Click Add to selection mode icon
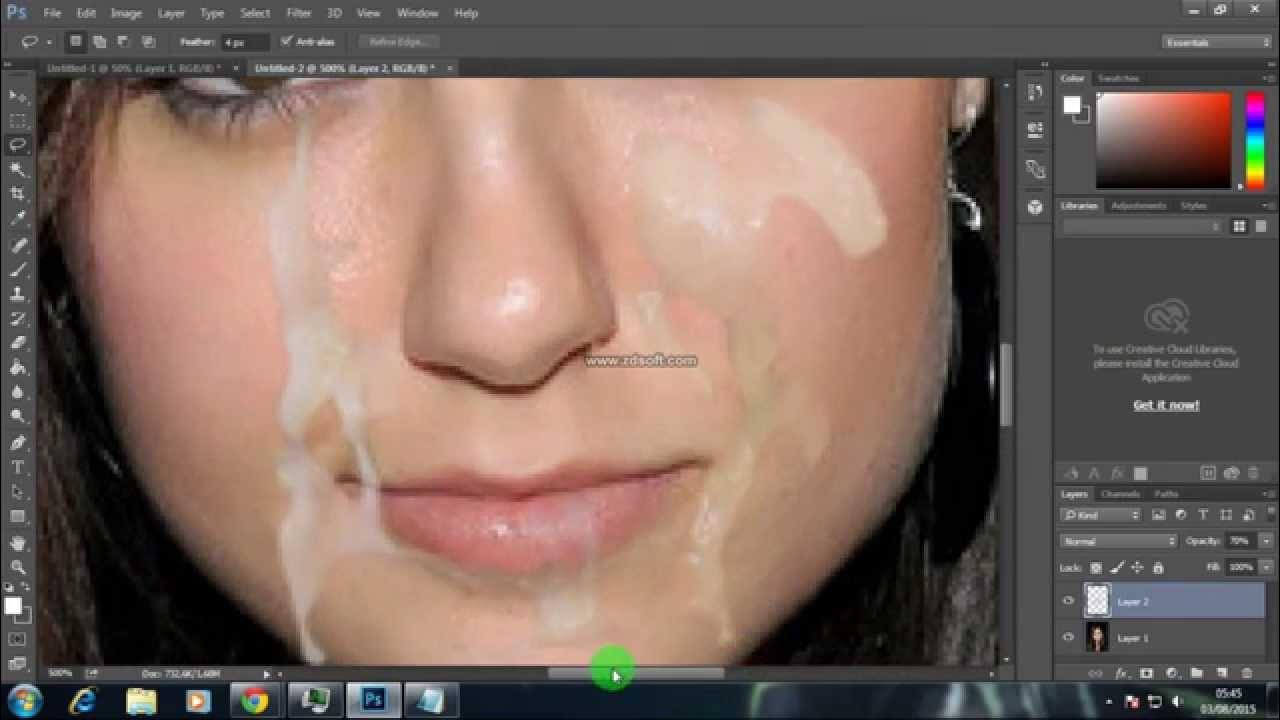Image resolution: width=1280 pixels, height=720 pixels. (100, 42)
